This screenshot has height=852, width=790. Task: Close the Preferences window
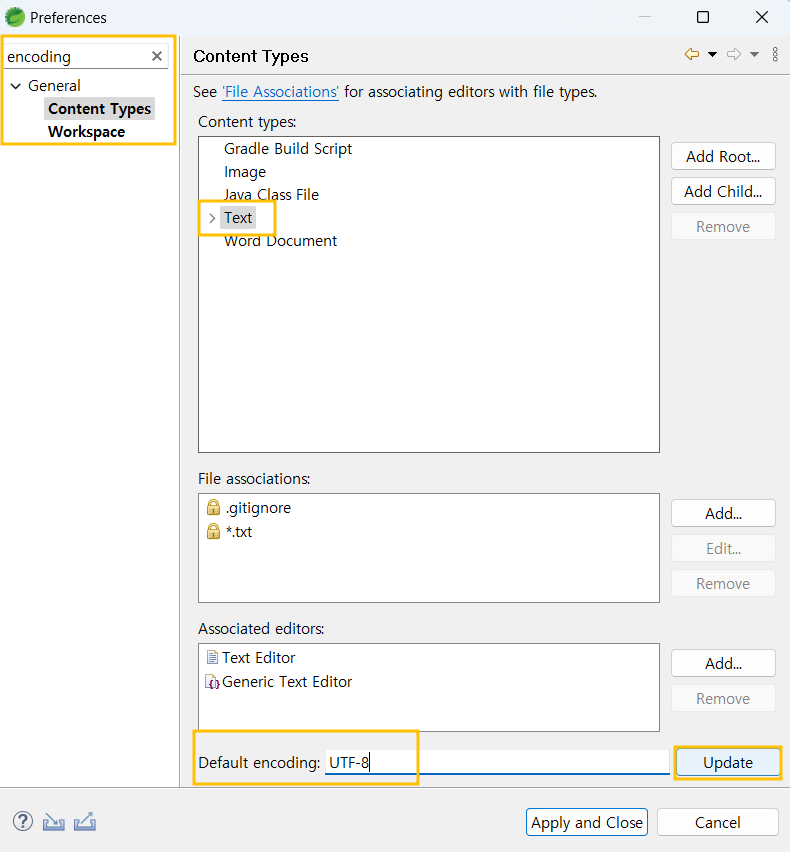click(x=762, y=17)
